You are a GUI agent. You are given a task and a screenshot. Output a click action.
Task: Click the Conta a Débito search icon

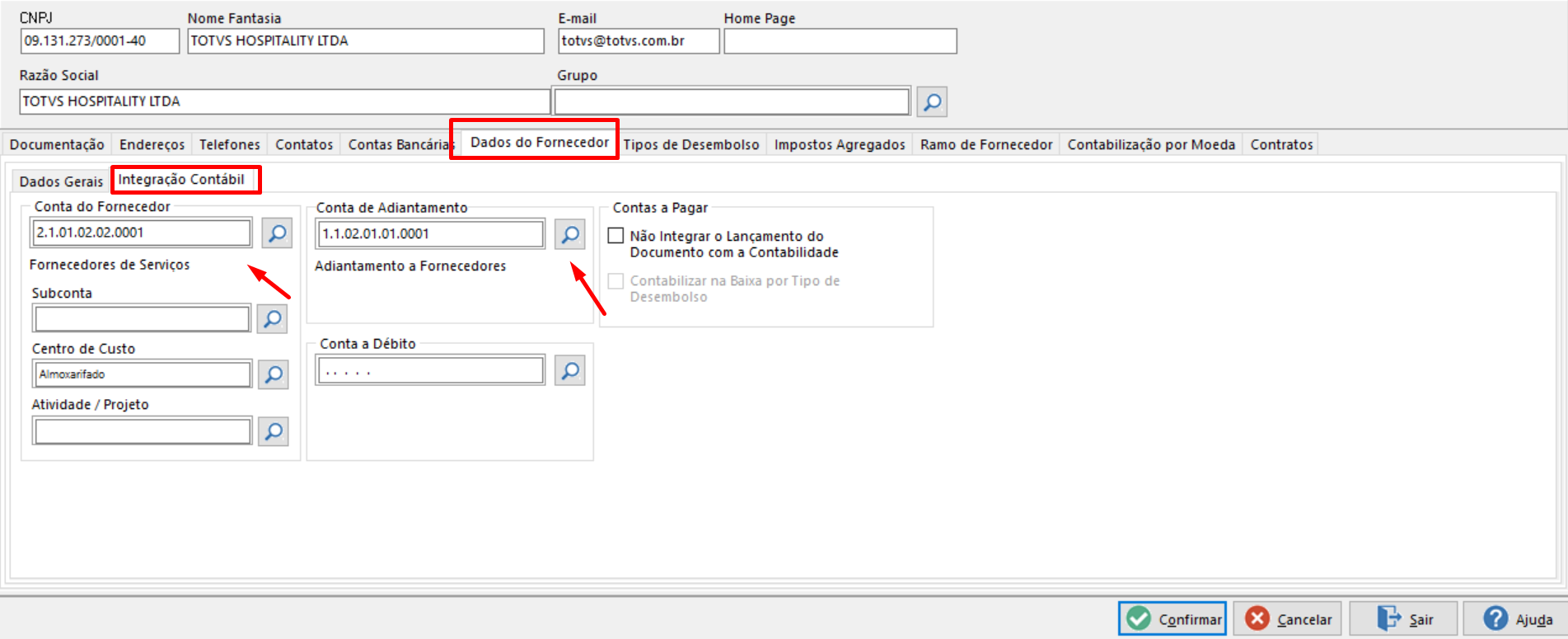[x=569, y=371]
